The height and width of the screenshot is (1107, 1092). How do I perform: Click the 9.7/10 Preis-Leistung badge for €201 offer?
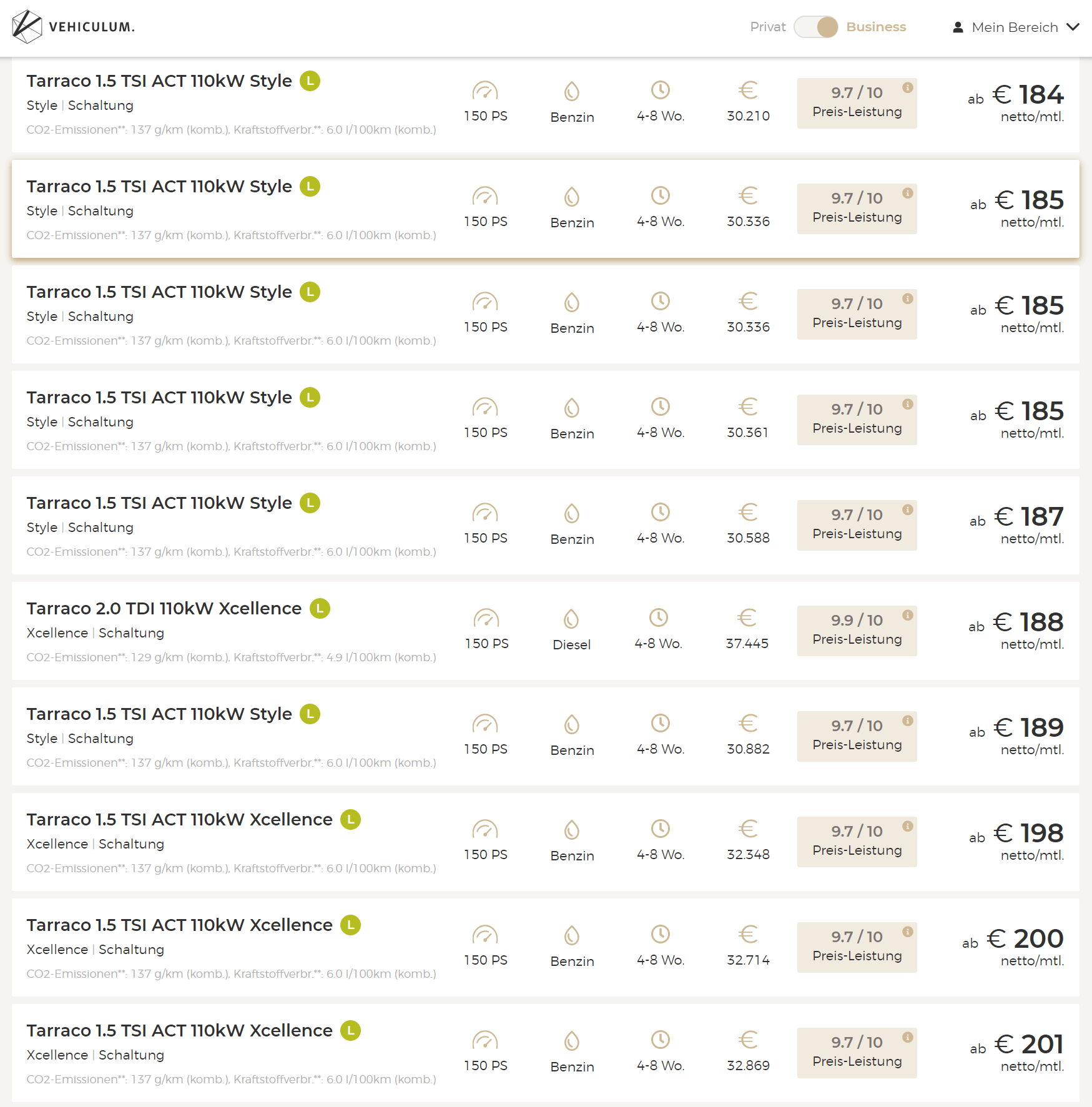tap(857, 1053)
